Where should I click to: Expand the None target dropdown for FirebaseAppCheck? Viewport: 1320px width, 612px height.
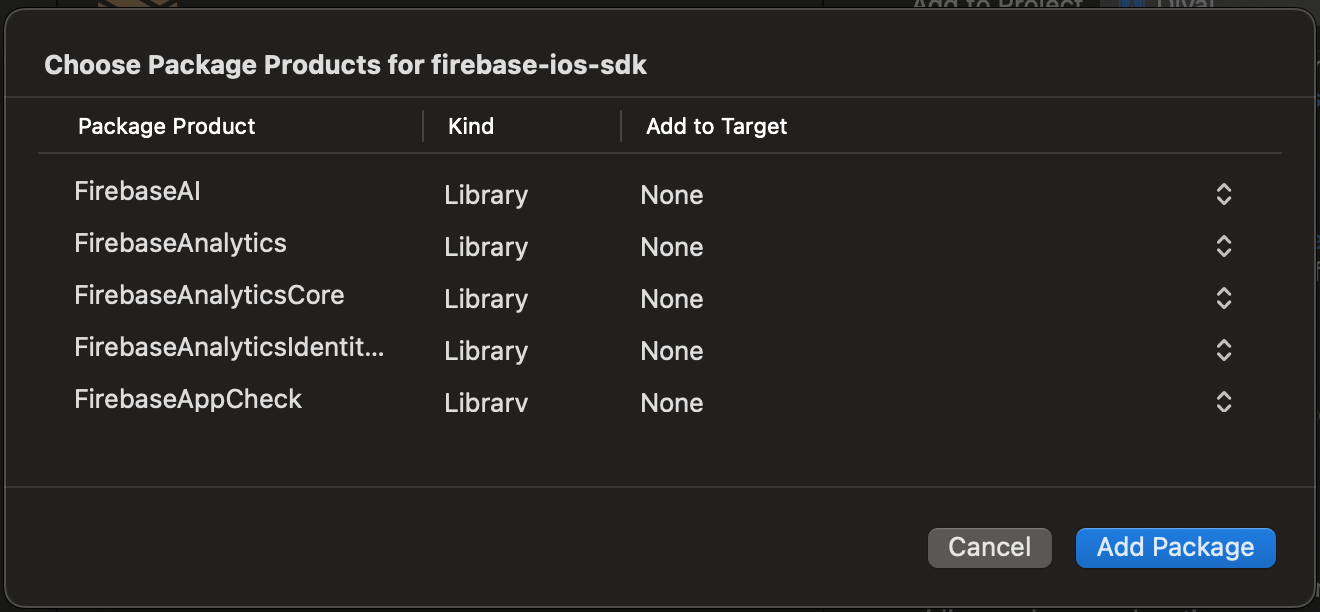tap(672, 403)
